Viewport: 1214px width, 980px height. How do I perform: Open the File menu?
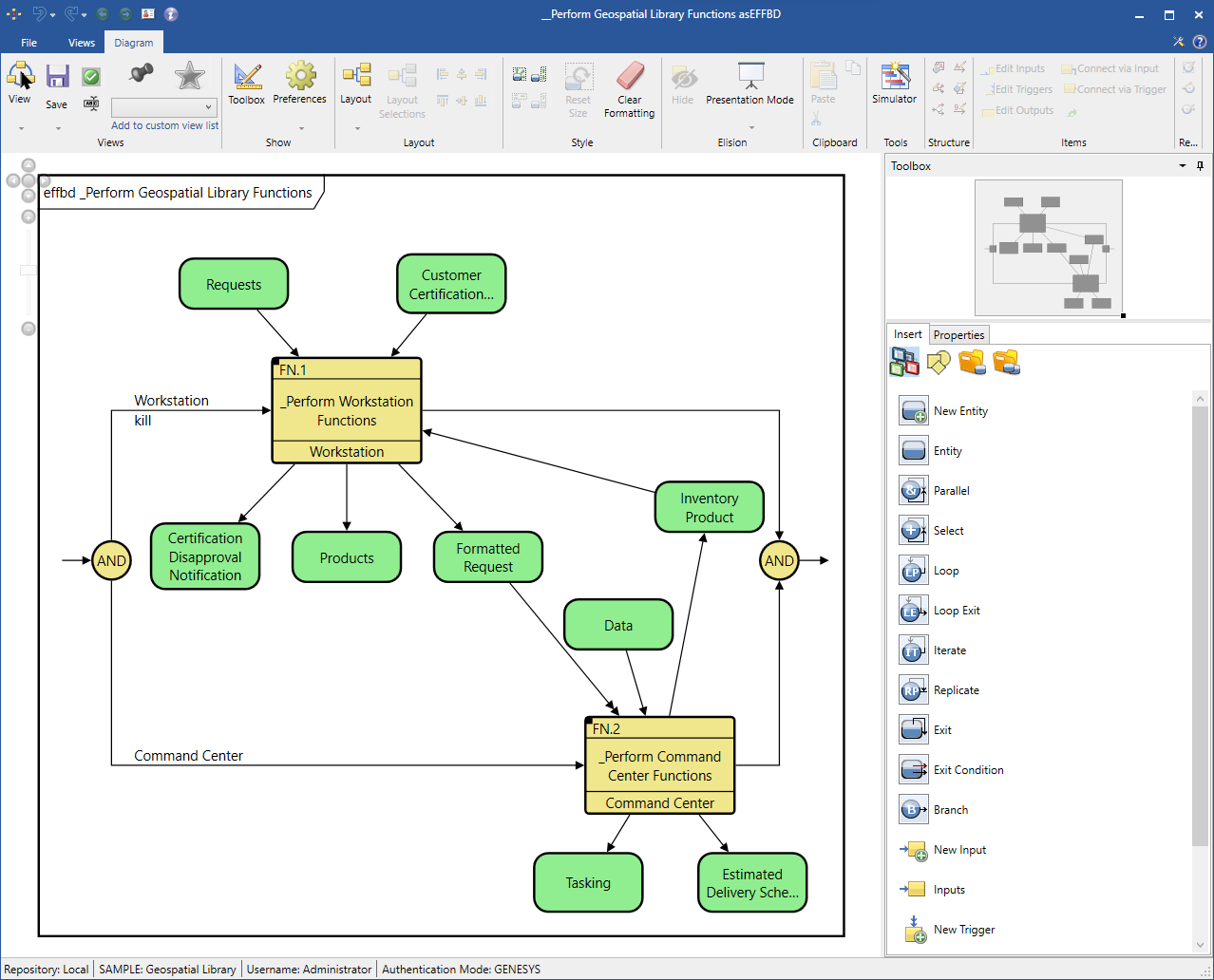[29, 43]
